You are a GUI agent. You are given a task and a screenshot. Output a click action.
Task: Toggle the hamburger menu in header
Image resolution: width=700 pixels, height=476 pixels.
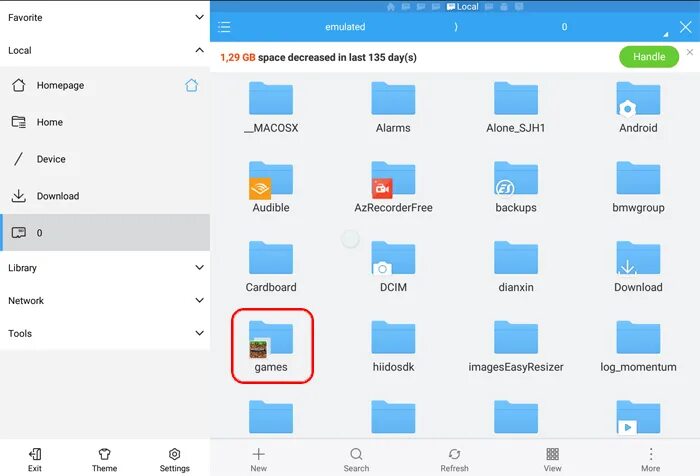click(x=224, y=27)
